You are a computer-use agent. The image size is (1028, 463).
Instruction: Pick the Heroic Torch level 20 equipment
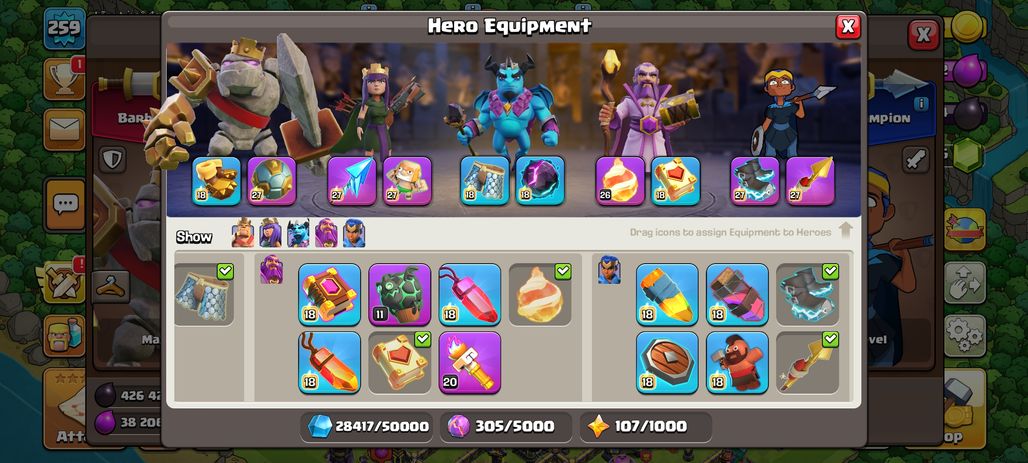click(x=469, y=363)
